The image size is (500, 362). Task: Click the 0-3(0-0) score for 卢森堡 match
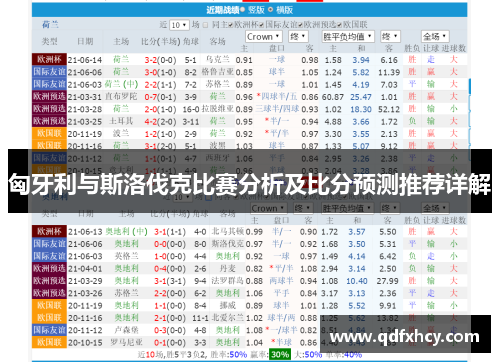point(170,331)
